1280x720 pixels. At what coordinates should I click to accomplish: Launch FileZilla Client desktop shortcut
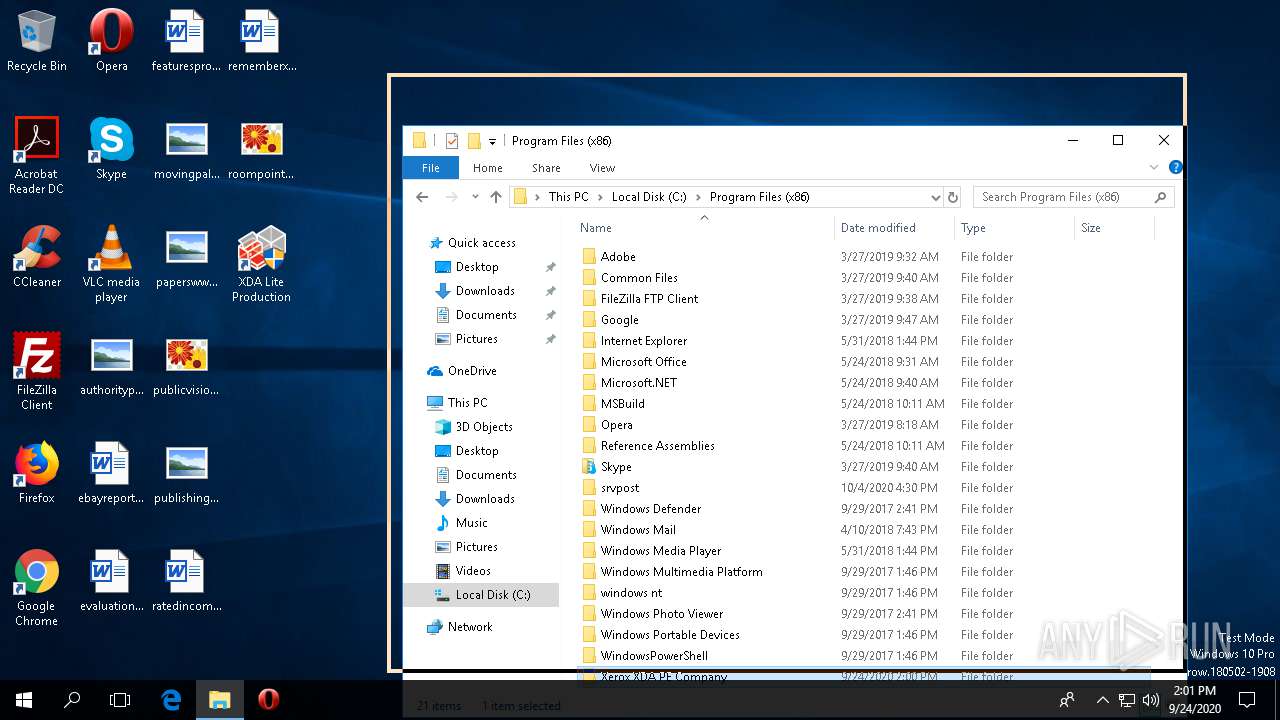tap(37, 371)
